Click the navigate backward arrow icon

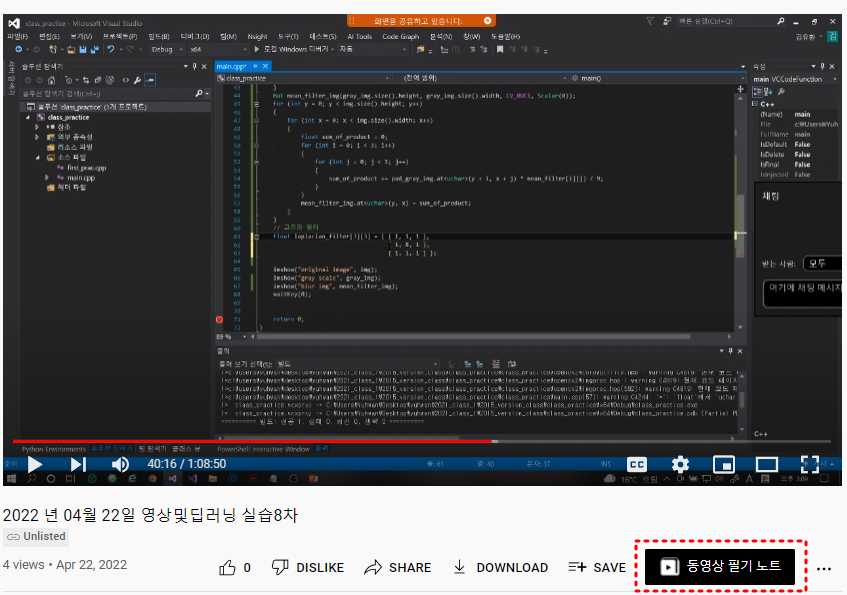point(18,49)
